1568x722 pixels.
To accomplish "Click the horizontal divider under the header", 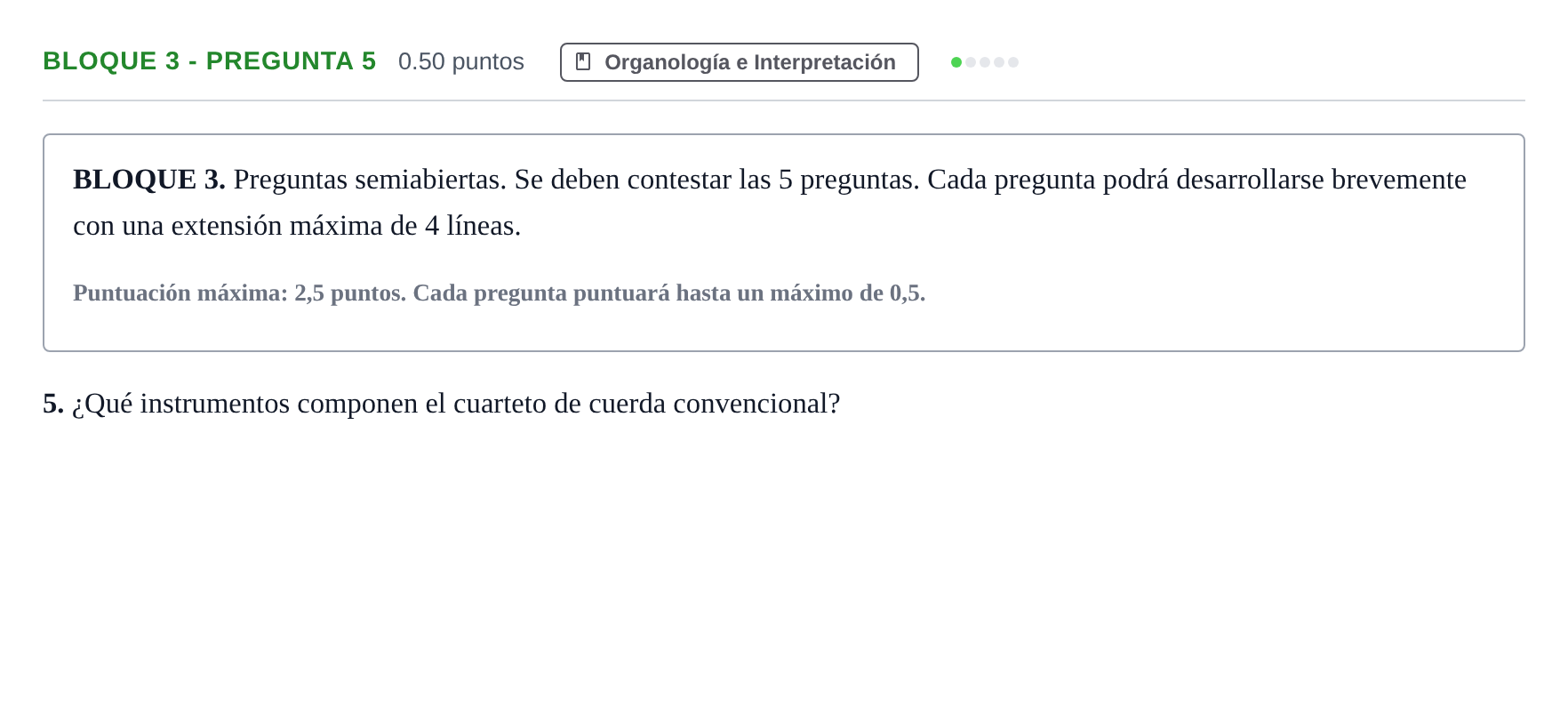I will [784, 100].
